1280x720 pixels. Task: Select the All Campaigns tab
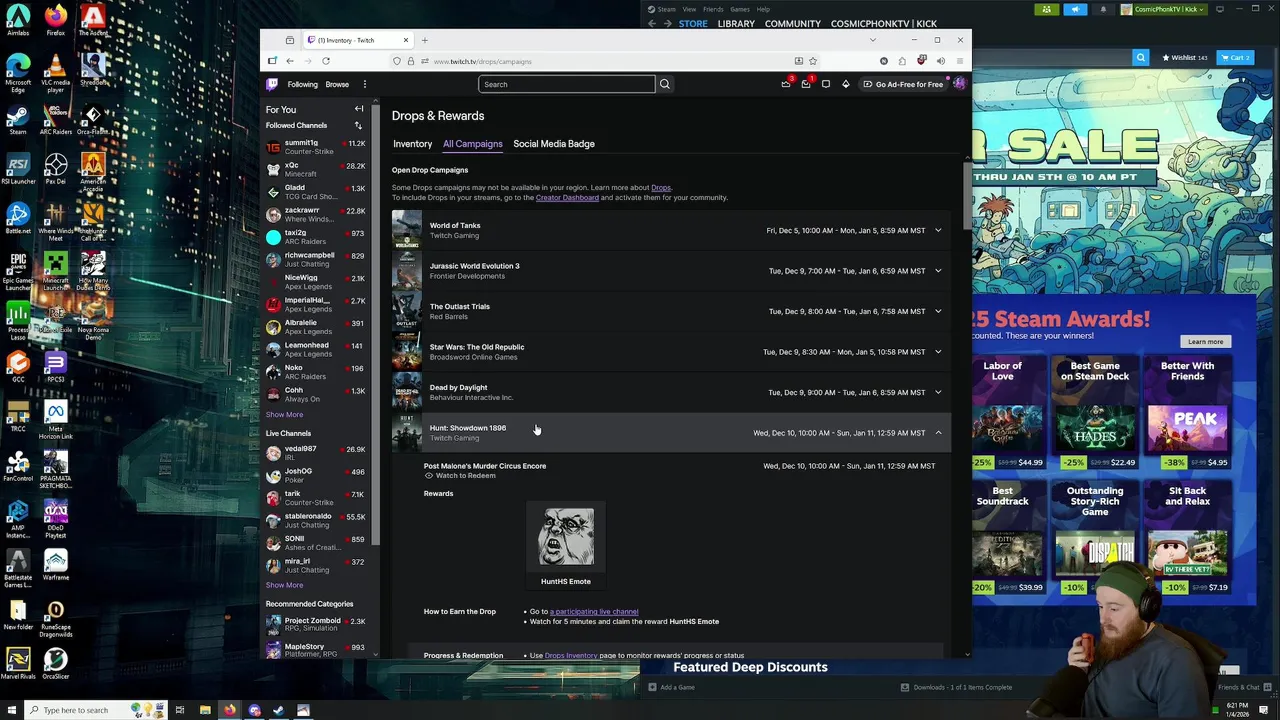tap(472, 144)
